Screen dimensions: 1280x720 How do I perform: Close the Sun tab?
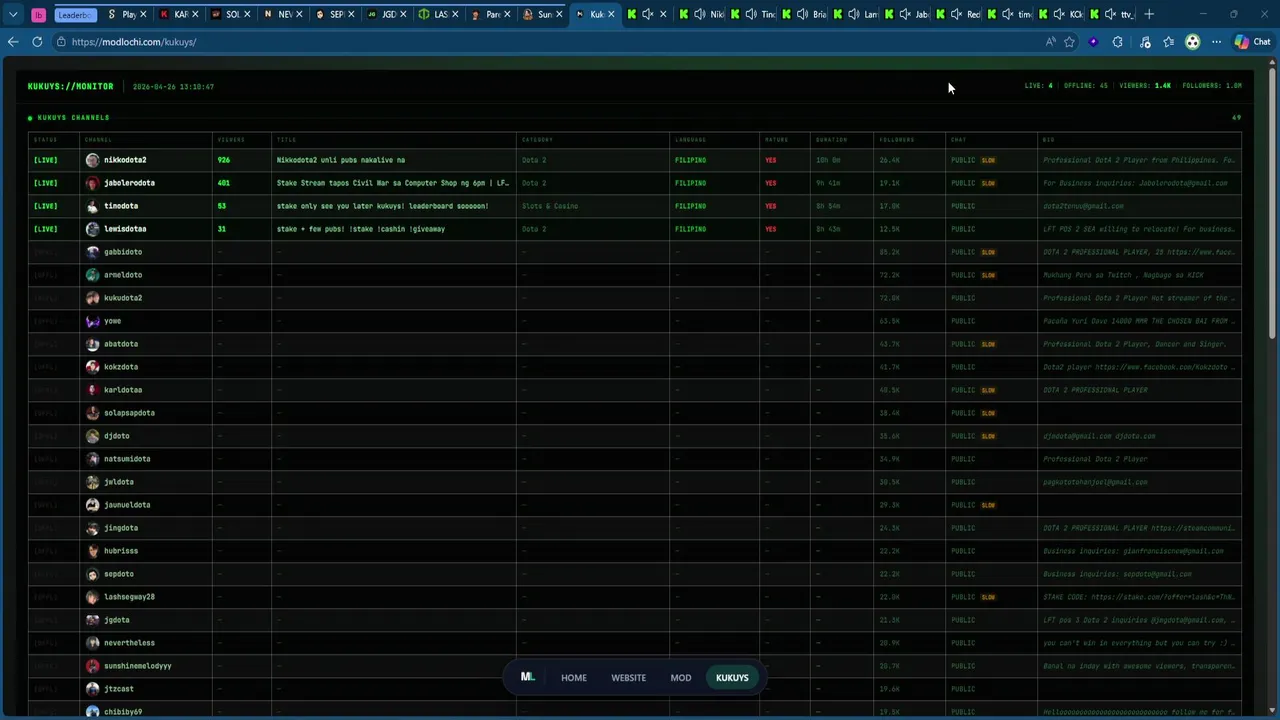(x=558, y=14)
